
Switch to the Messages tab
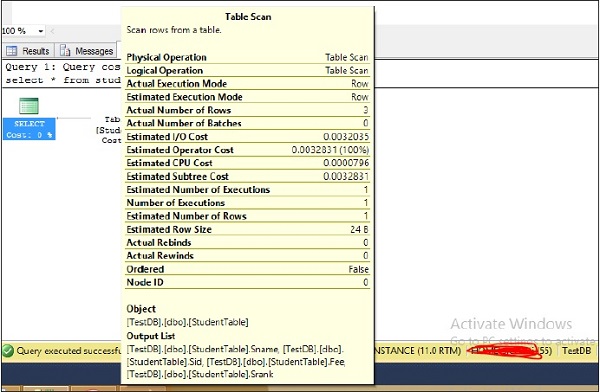[x=86, y=51]
